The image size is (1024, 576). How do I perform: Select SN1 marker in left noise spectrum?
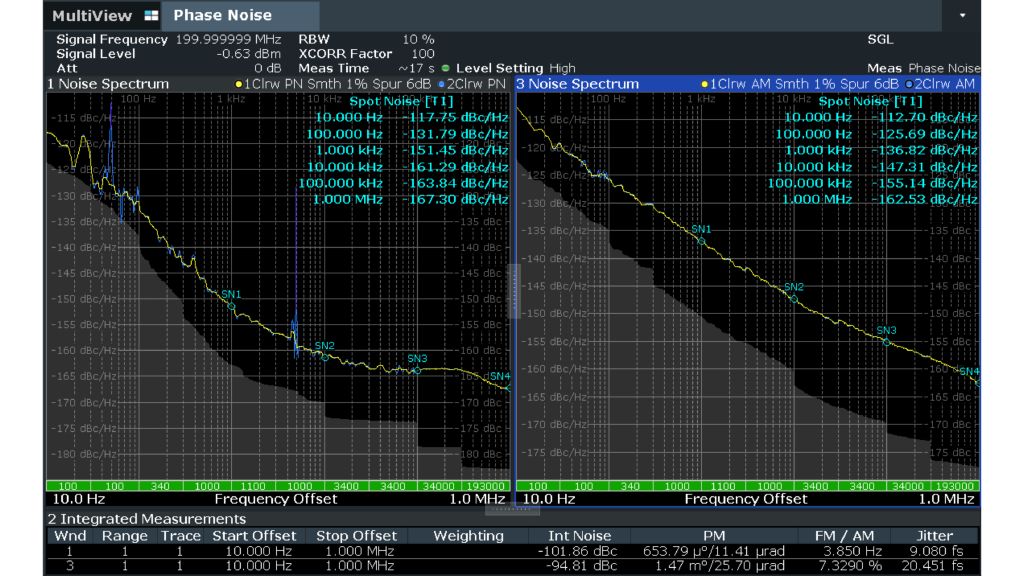coord(231,306)
